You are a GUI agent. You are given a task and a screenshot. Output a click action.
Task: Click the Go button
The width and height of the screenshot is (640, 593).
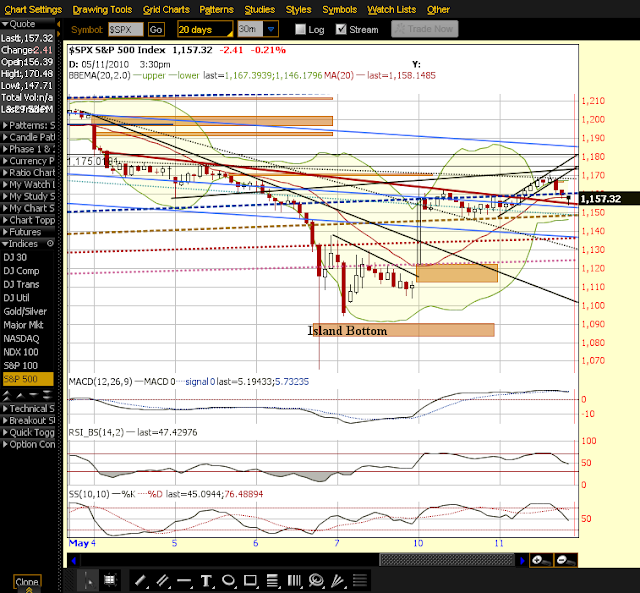[156, 29]
